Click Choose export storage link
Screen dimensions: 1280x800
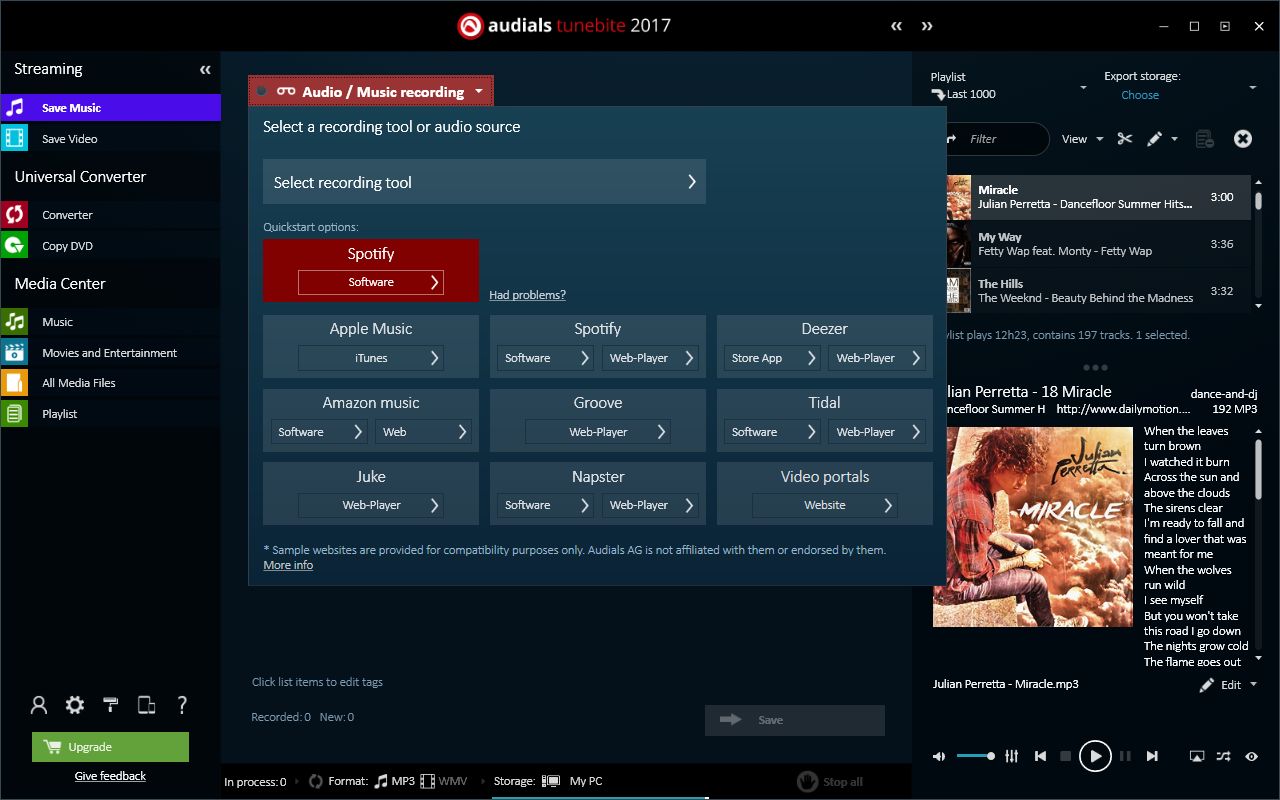[1140, 95]
